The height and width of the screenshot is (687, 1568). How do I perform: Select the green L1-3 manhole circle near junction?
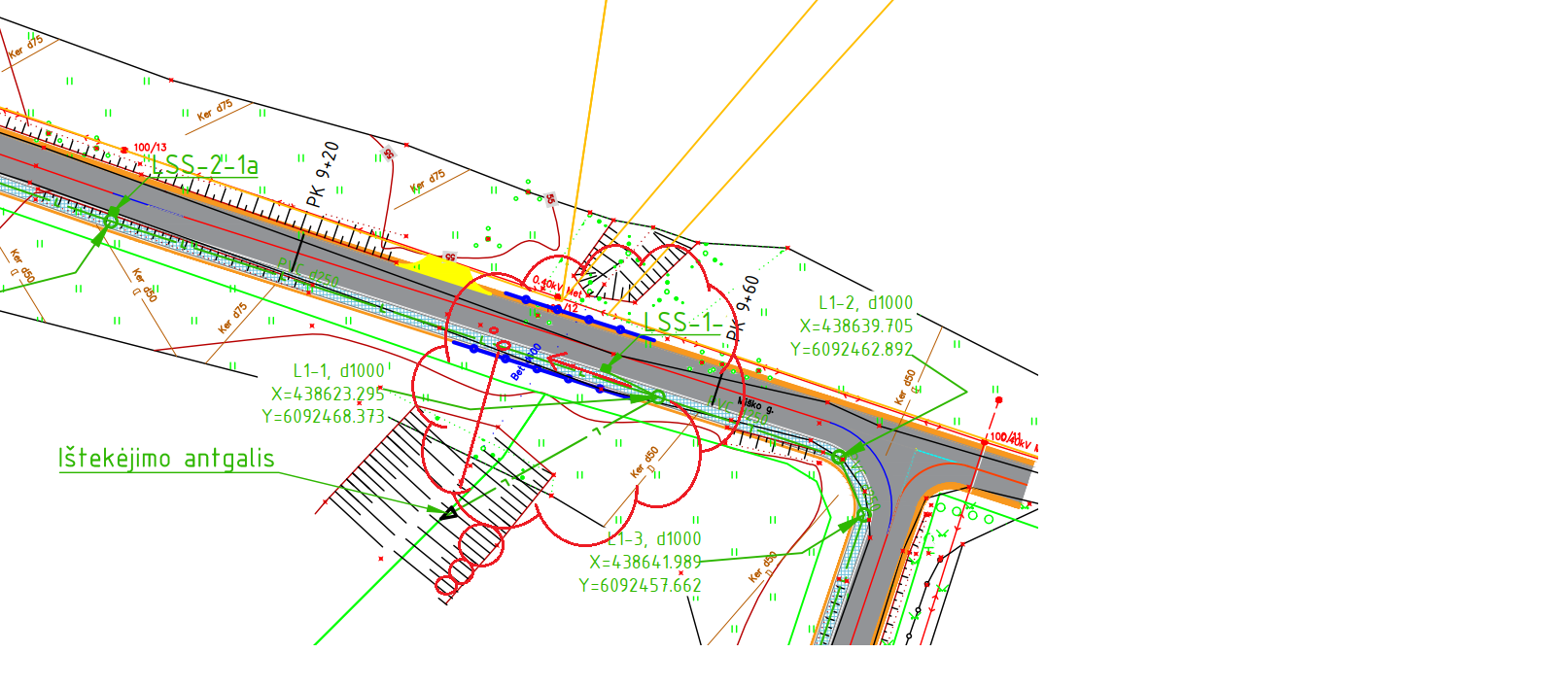pos(862,515)
